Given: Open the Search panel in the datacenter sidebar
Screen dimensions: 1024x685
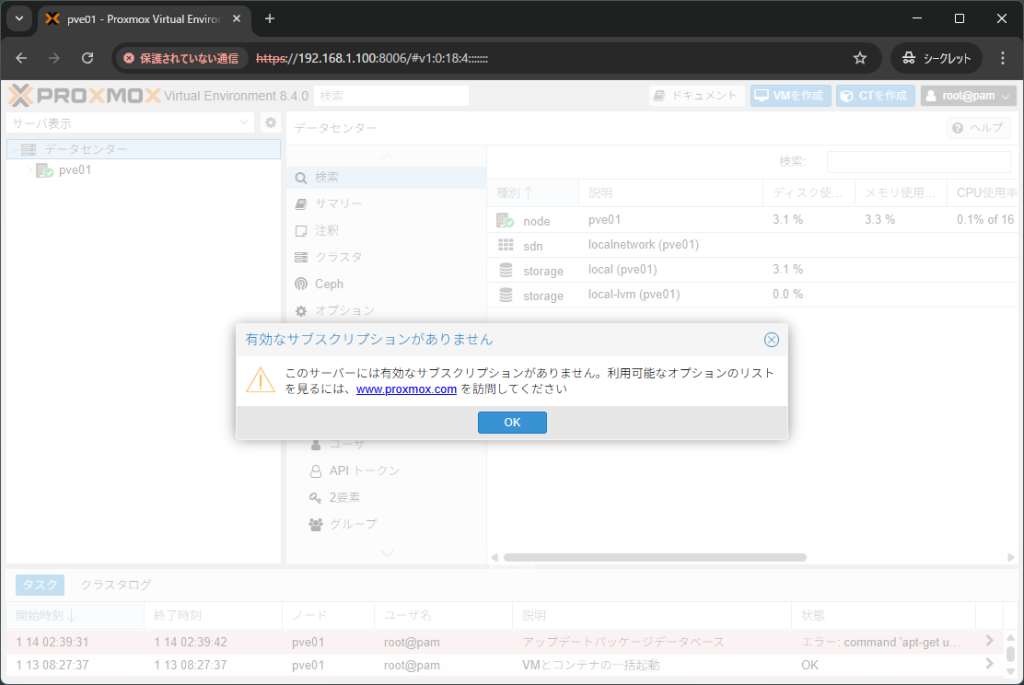Looking at the screenshot, I should tap(330, 176).
